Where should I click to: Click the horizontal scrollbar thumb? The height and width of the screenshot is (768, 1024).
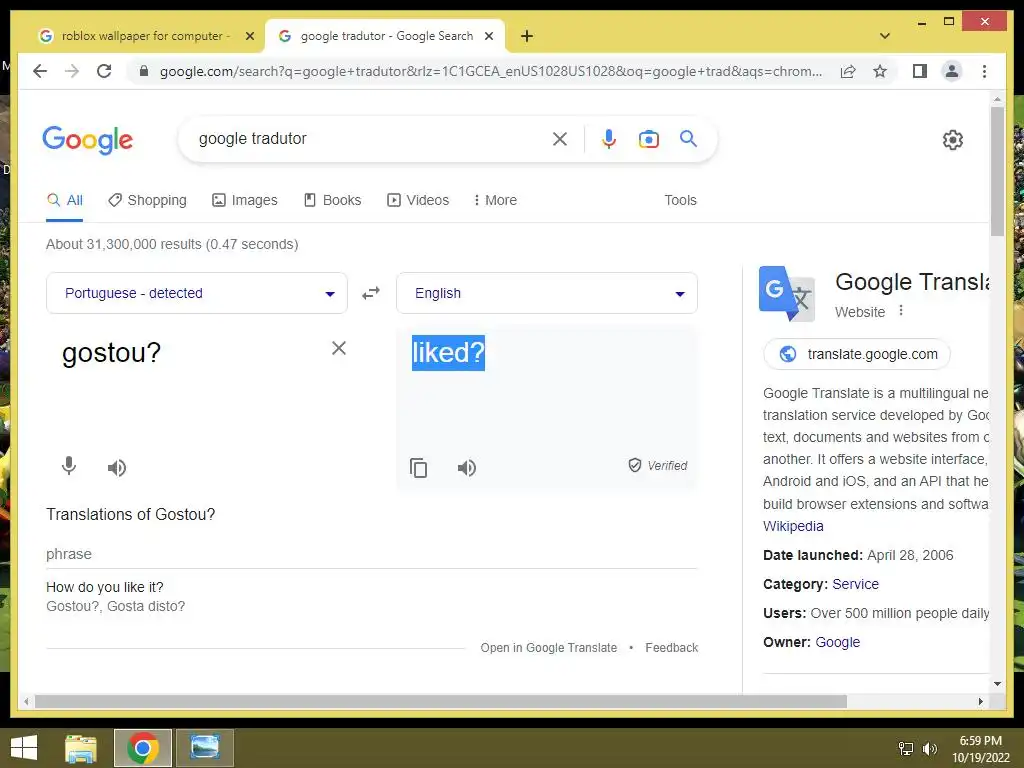pos(441,701)
